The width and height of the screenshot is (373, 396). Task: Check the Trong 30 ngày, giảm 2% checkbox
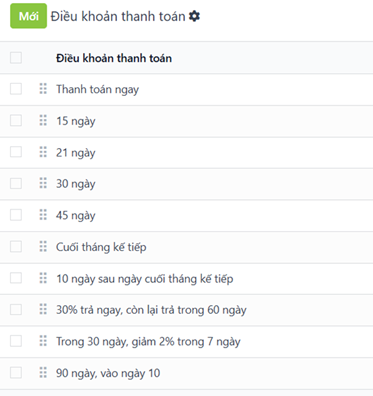[16, 341]
